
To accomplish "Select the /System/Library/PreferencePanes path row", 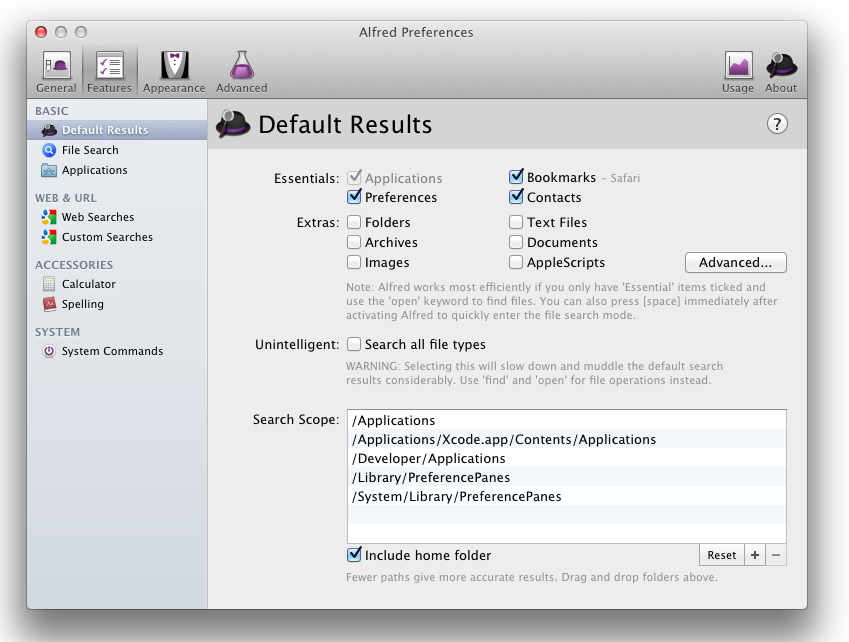I will point(566,496).
